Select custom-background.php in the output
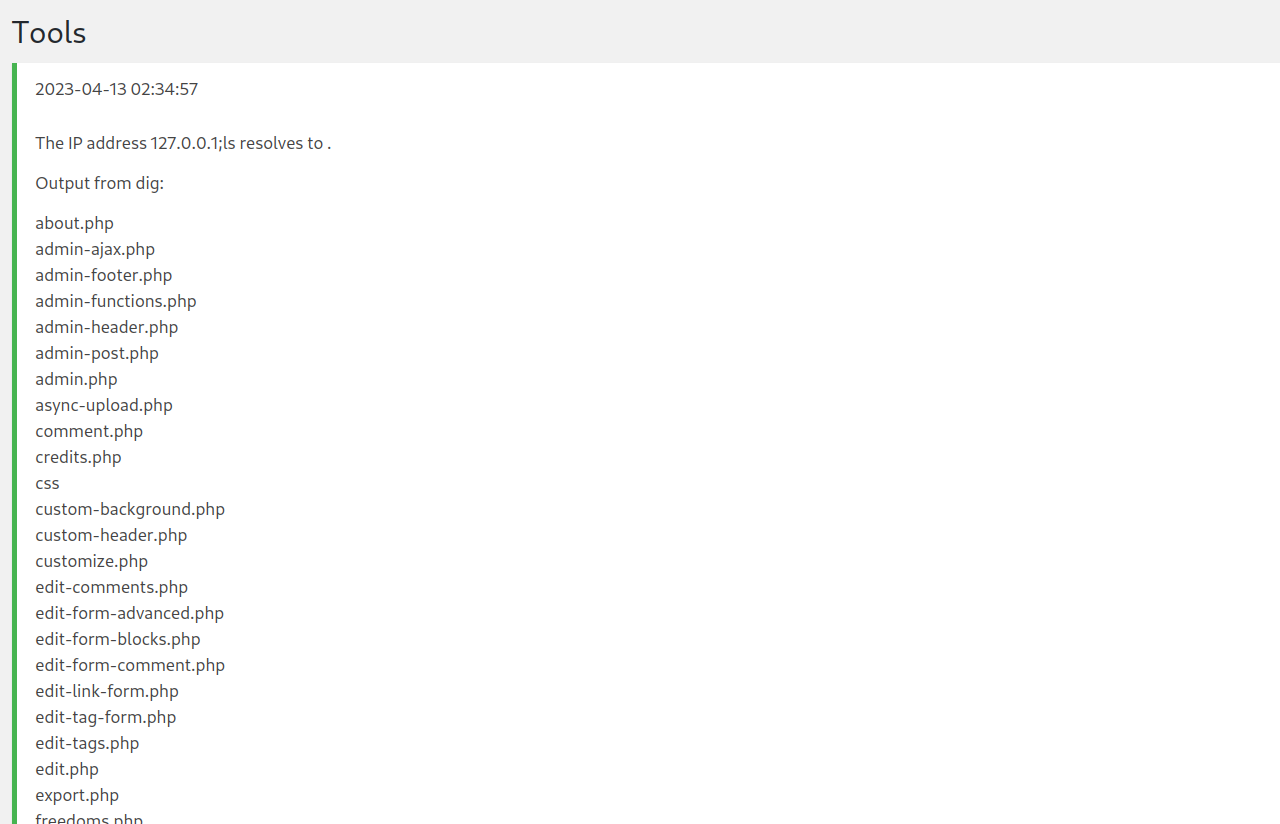Viewport: 1280px width, 824px height. 130,509
